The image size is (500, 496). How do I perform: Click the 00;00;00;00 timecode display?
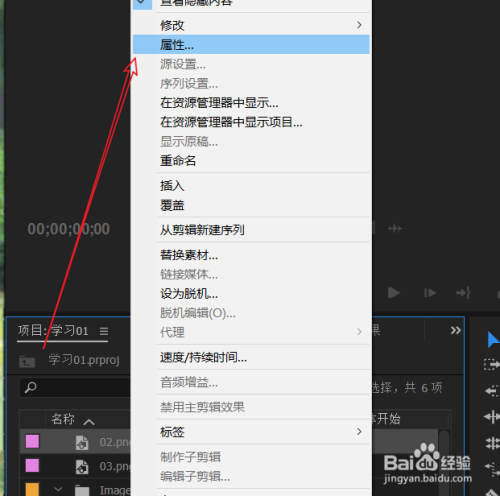(x=68, y=229)
